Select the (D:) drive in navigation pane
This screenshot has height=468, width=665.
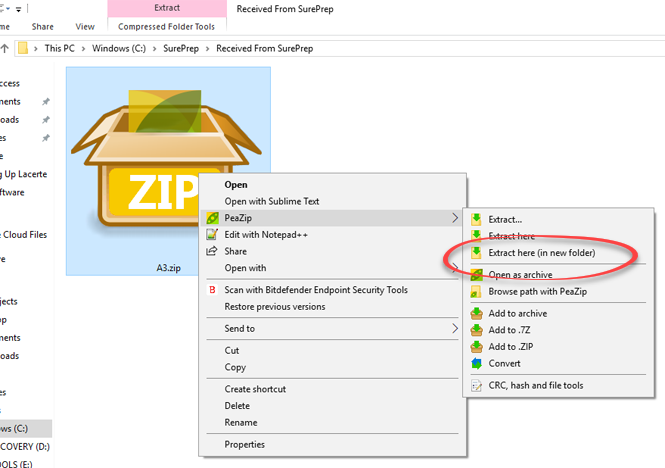tap(25, 447)
